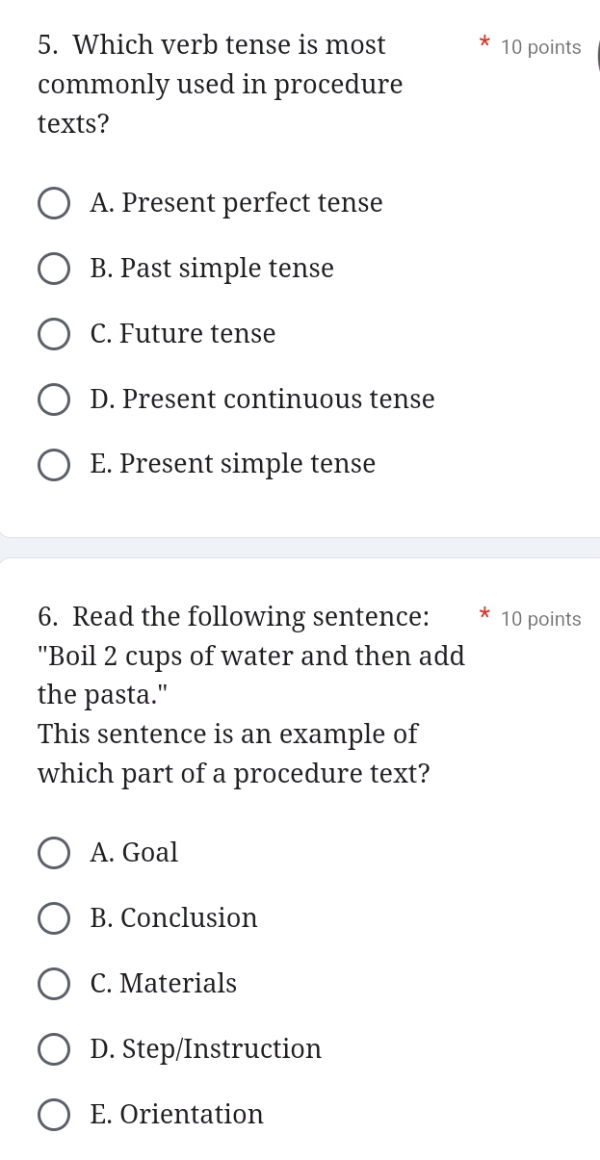The width and height of the screenshot is (600, 1160).
Task: Click the question 5 text about verb tense
Action: pos(219,84)
